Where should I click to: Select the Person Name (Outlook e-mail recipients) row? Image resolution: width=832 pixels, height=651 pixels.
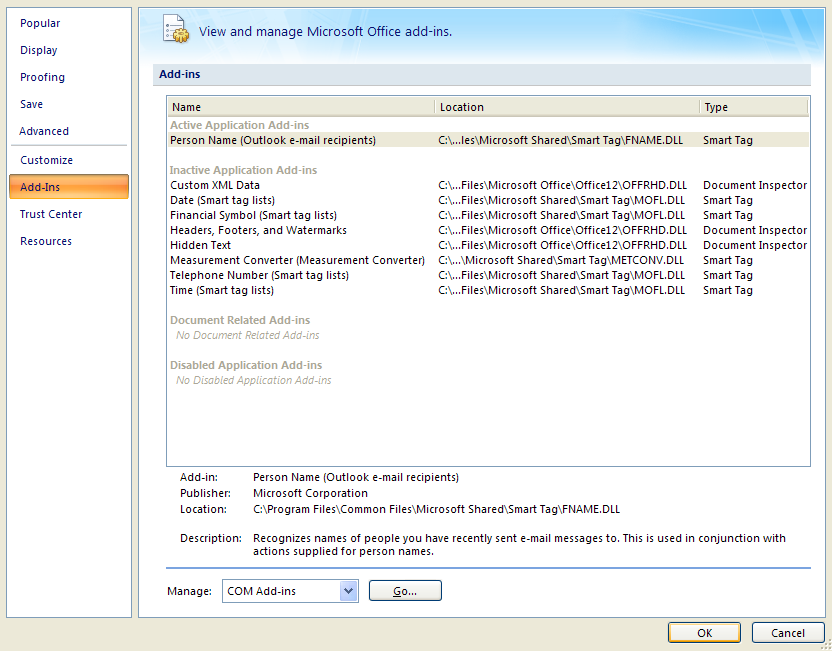click(x=489, y=140)
